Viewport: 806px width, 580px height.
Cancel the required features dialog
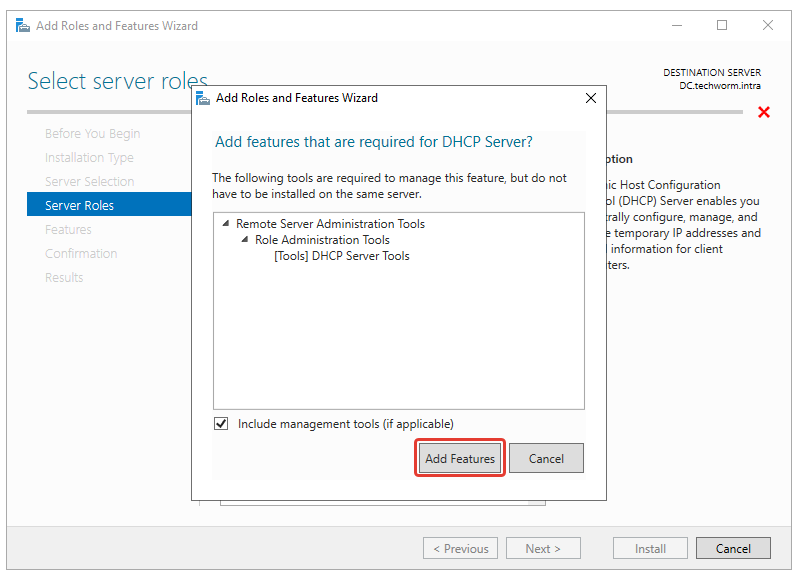(x=546, y=459)
